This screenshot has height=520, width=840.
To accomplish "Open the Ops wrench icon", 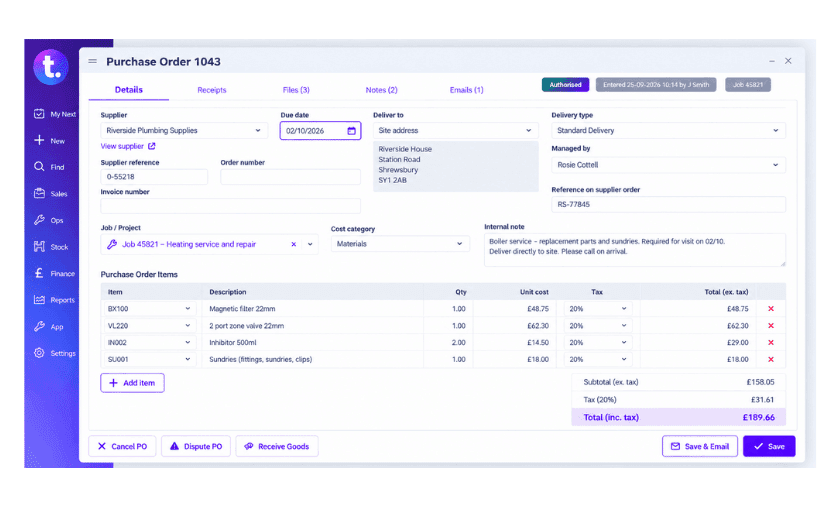I will tap(39, 220).
